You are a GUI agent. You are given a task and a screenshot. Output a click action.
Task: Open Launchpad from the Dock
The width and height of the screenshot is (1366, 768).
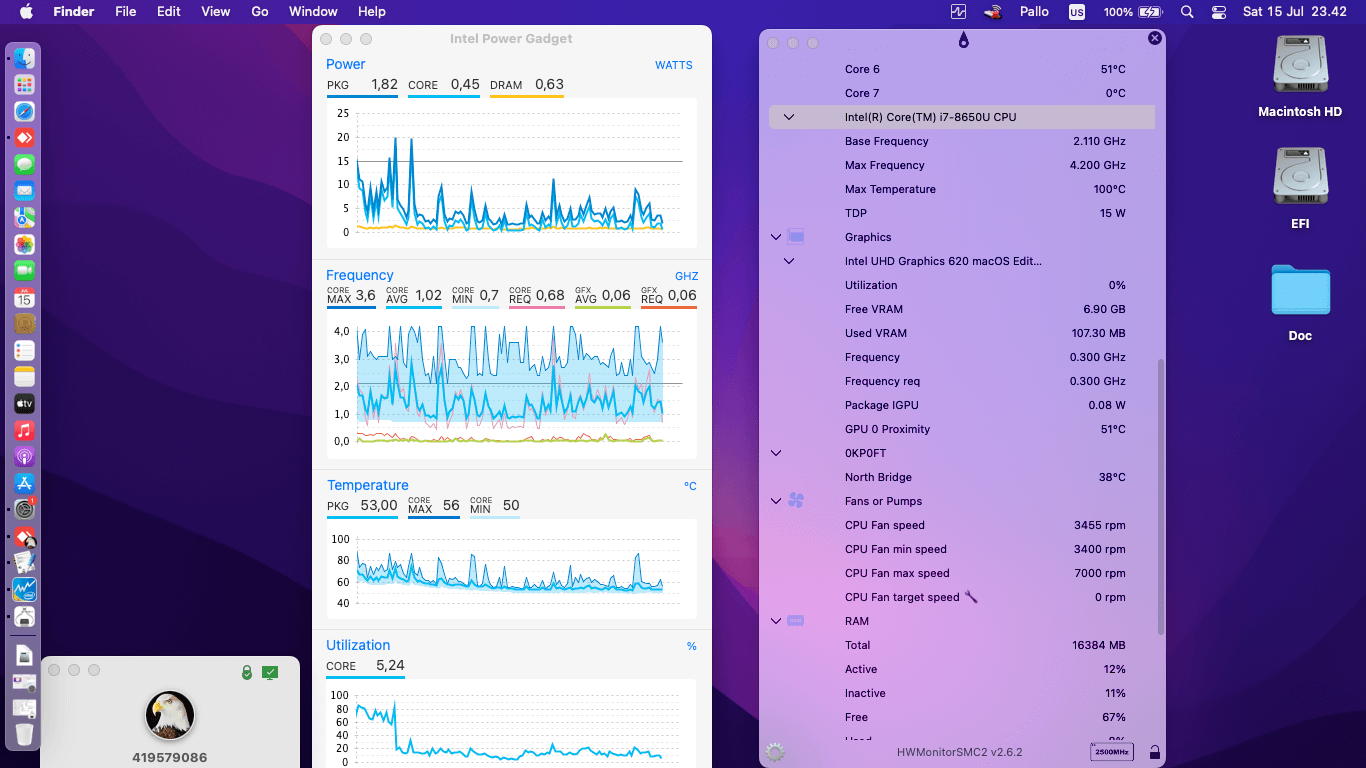tap(24, 85)
